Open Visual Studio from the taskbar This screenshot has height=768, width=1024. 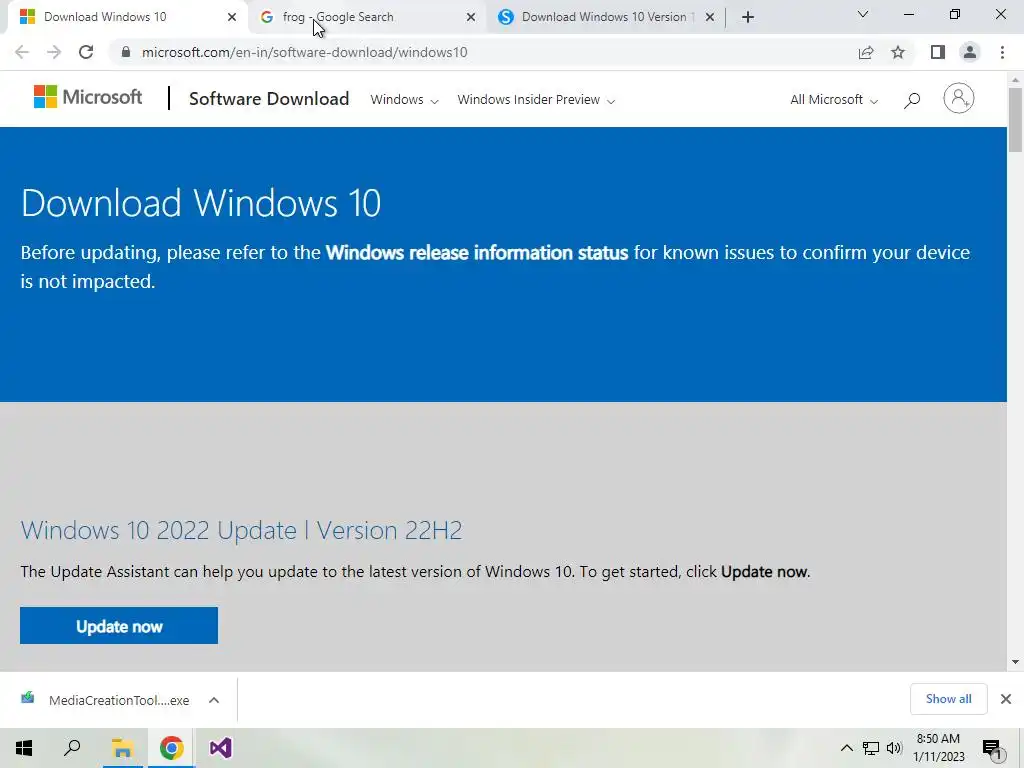(x=221, y=748)
